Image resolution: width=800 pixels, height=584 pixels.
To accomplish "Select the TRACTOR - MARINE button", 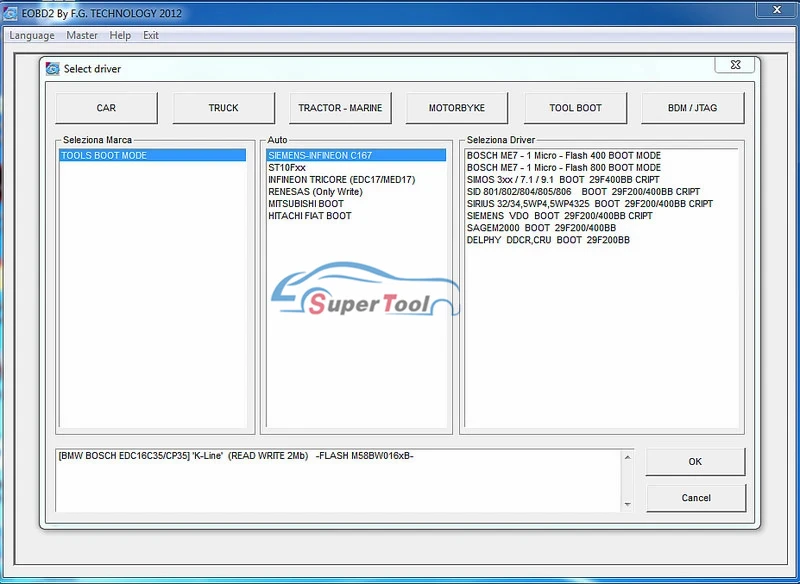I will (x=340, y=108).
